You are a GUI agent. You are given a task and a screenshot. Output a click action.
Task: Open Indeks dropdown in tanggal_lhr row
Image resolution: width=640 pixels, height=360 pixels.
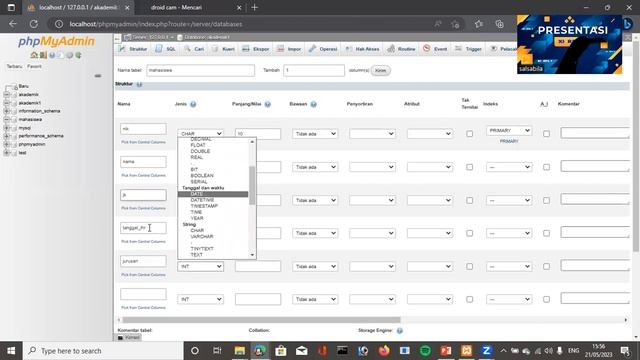coord(509,233)
